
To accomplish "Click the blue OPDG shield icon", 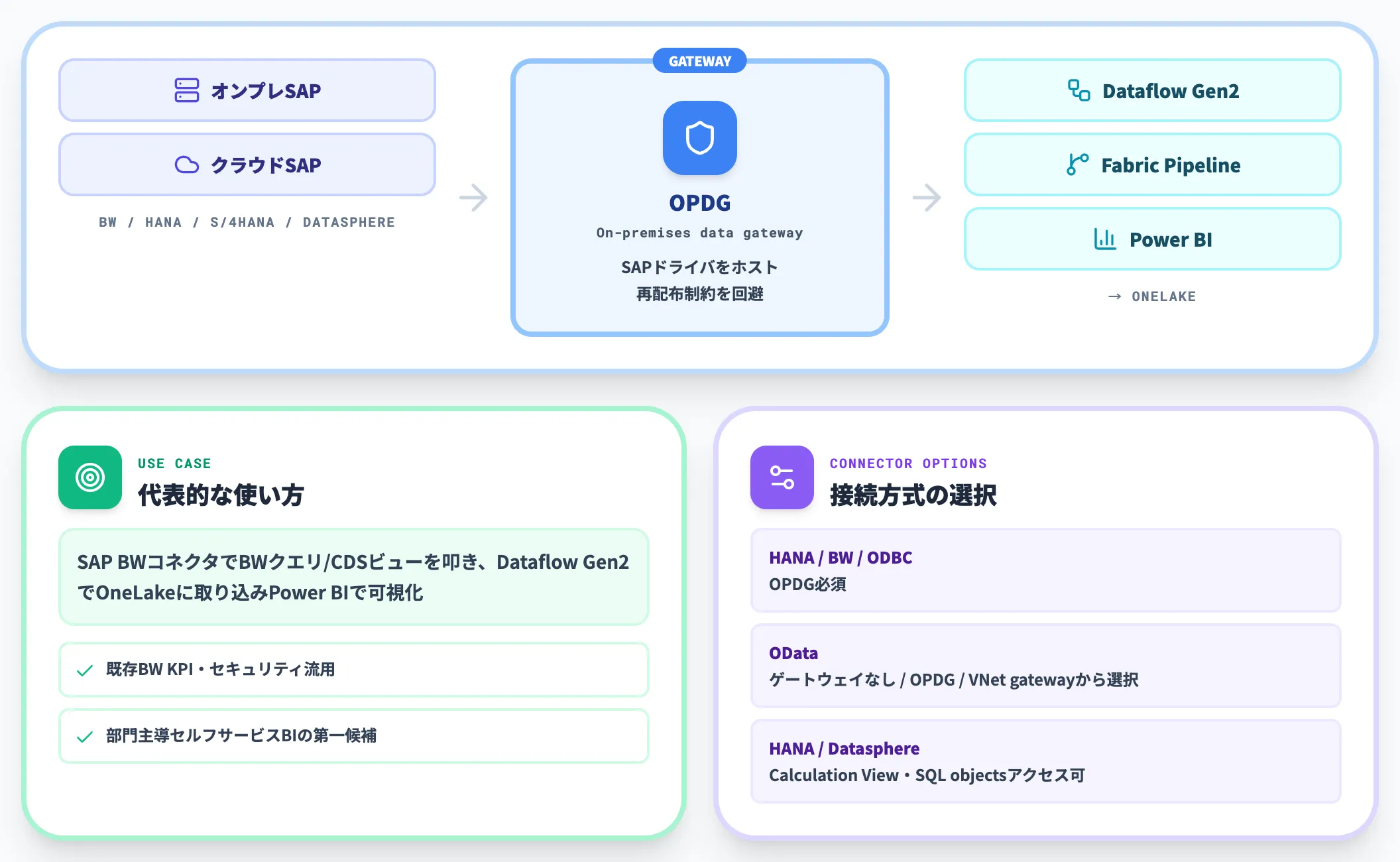I will click(699, 138).
